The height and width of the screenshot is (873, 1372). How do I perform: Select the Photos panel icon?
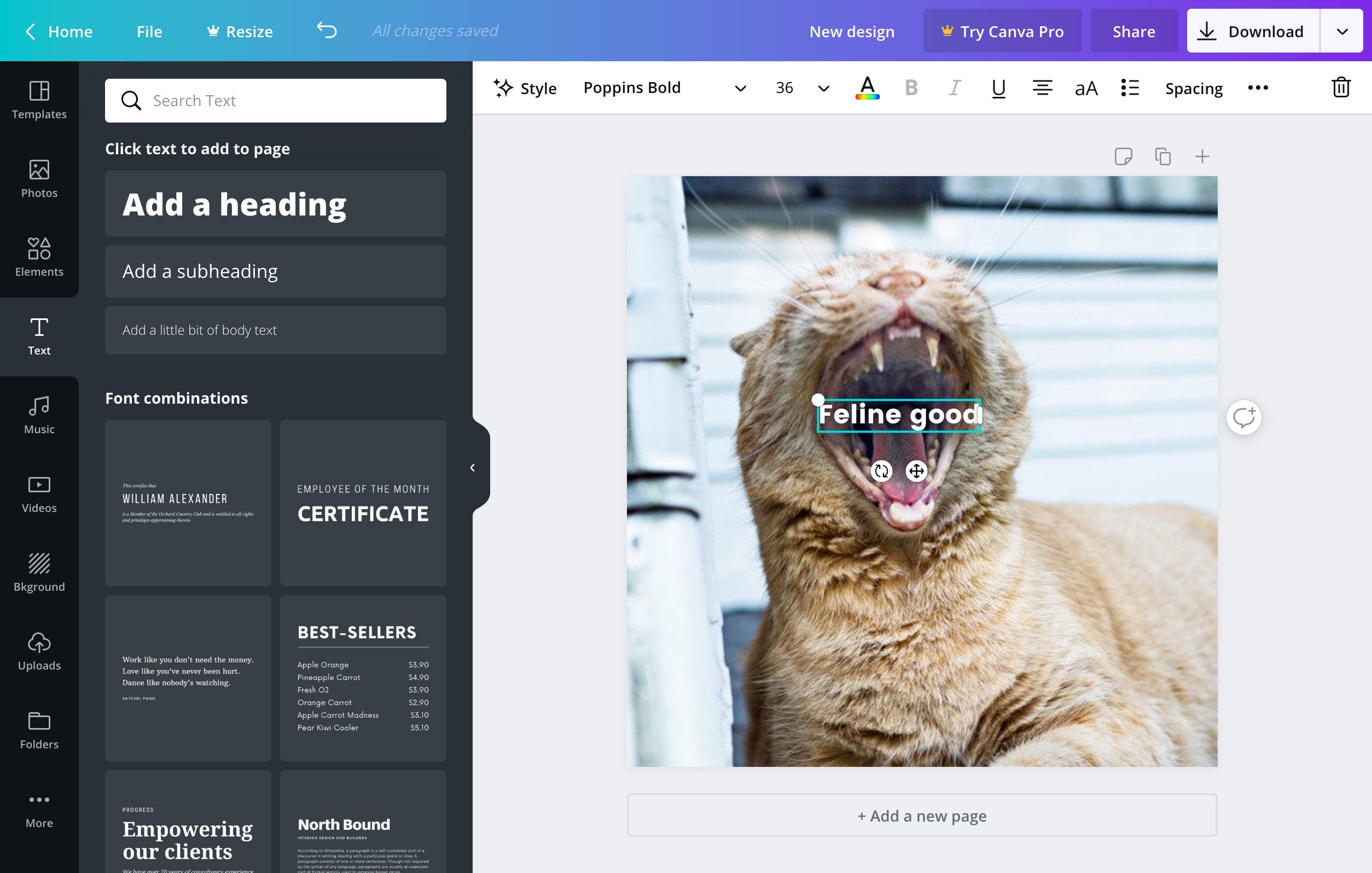point(40,177)
